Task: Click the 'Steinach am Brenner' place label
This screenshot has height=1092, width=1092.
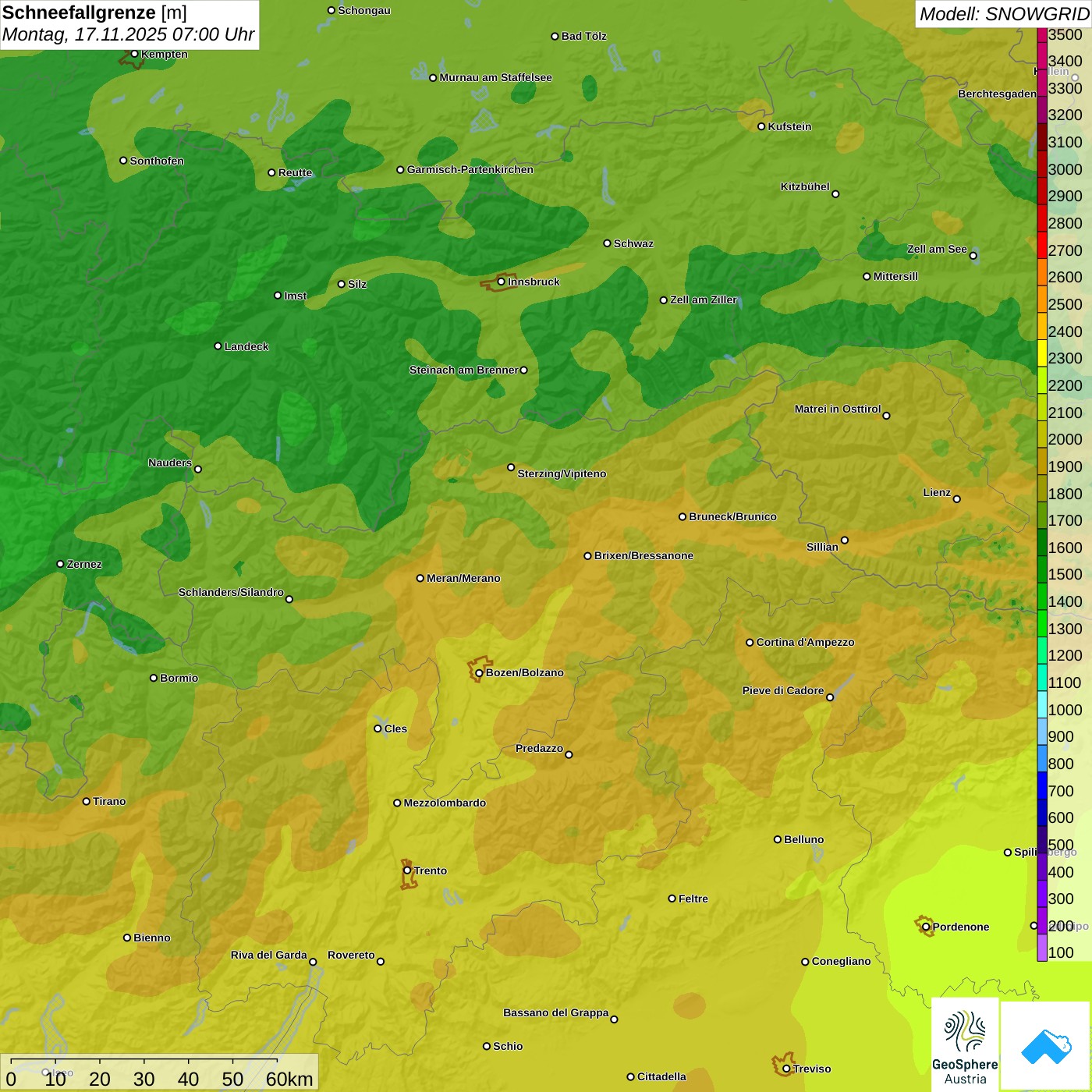Action: pos(464,370)
